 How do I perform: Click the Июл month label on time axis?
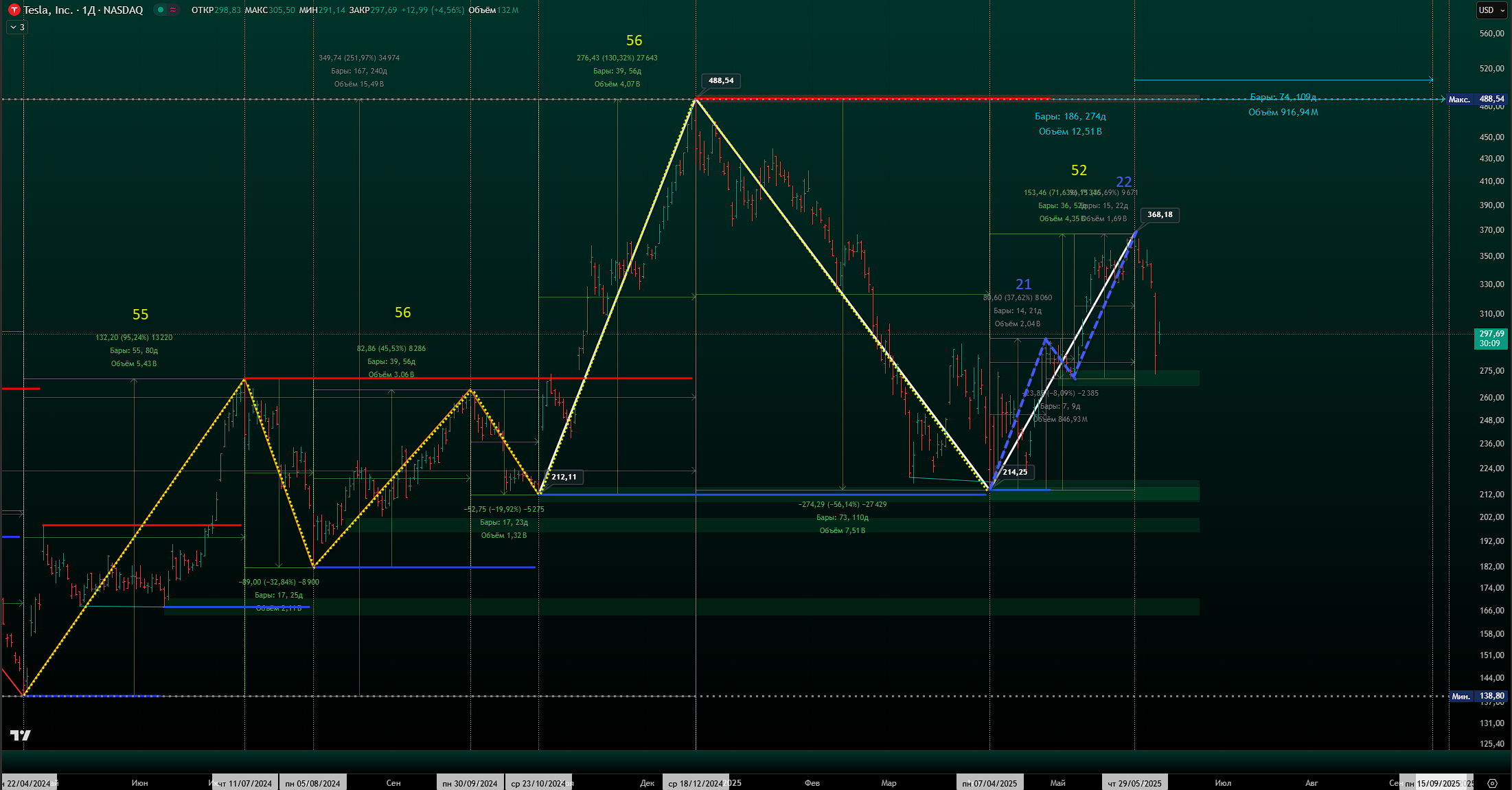1223,783
